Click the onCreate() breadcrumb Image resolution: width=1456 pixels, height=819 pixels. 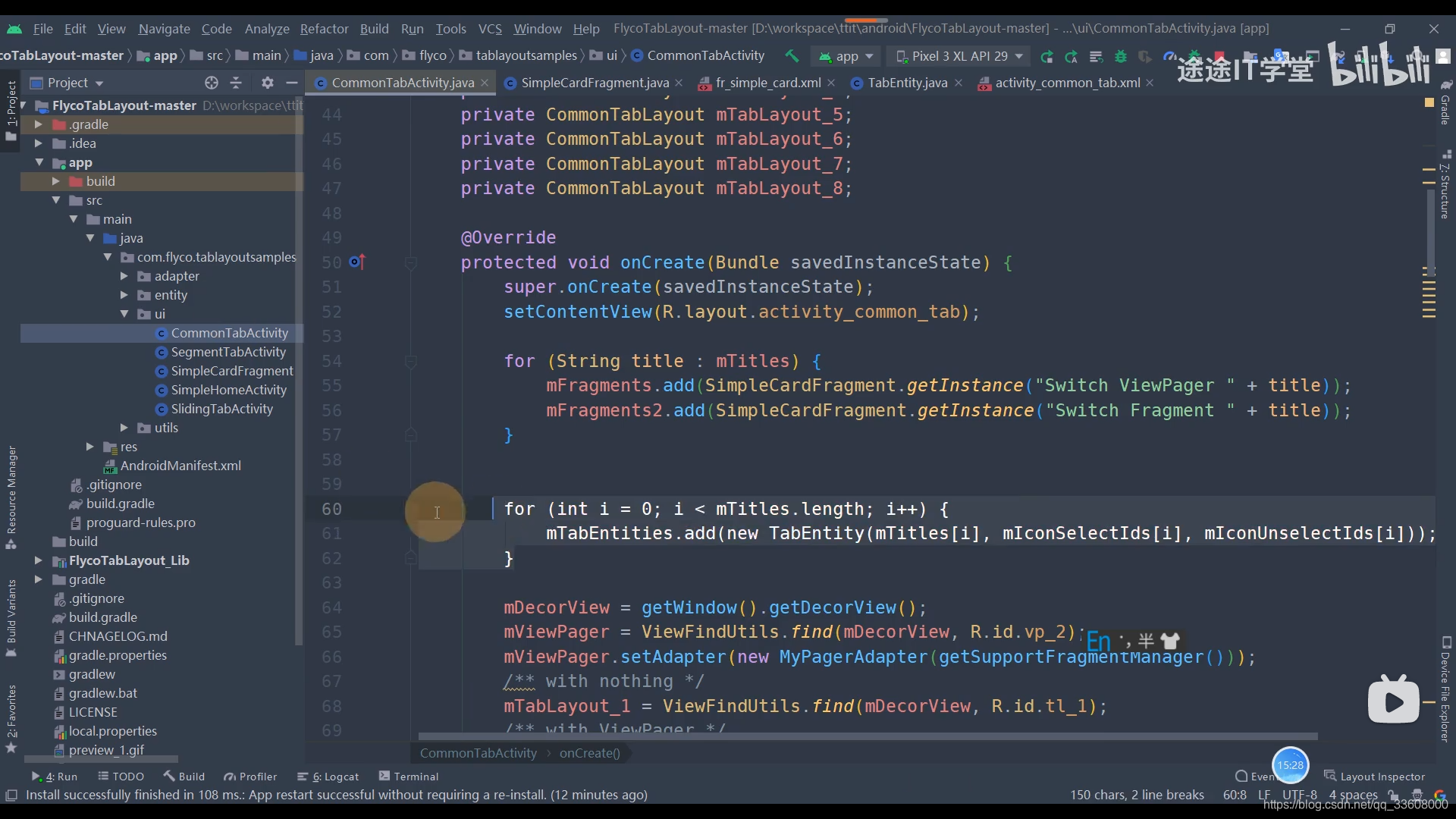click(589, 753)
